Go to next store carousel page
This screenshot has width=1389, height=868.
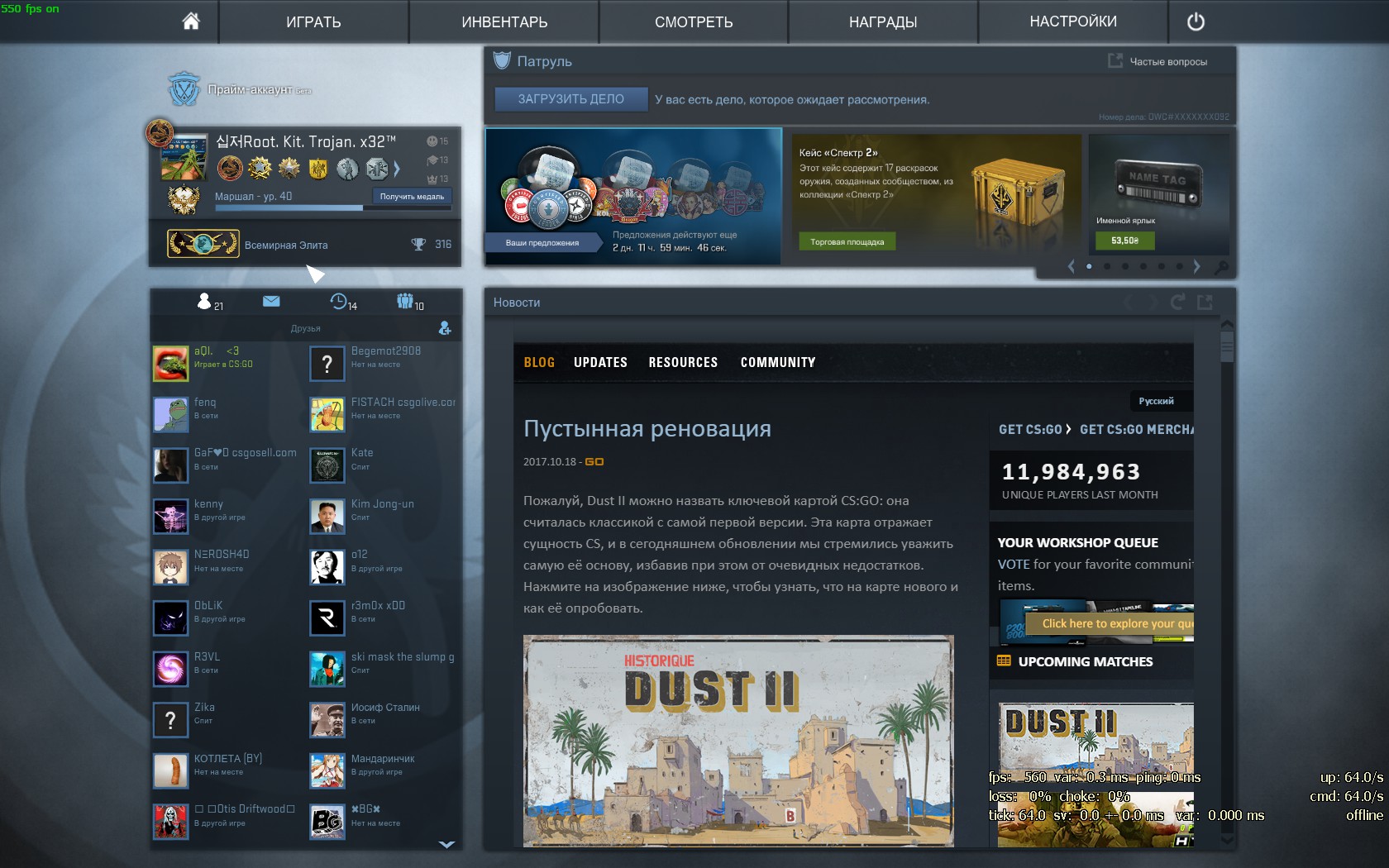1196,266
